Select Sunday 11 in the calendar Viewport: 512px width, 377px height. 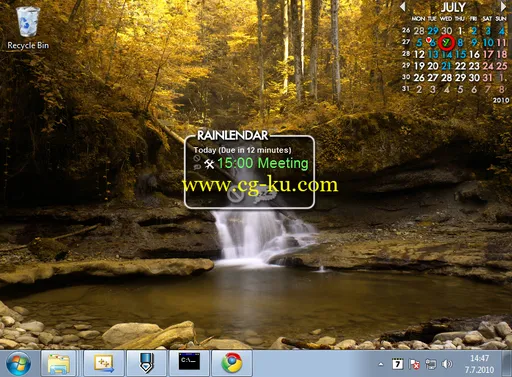tap(501, 43)
